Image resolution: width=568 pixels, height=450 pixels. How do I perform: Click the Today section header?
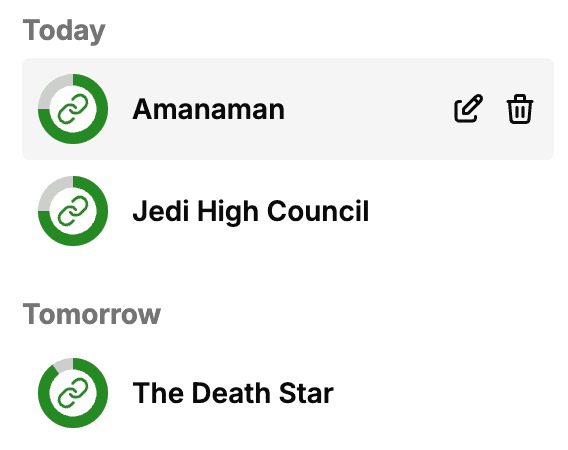click(x=64, y=30)
